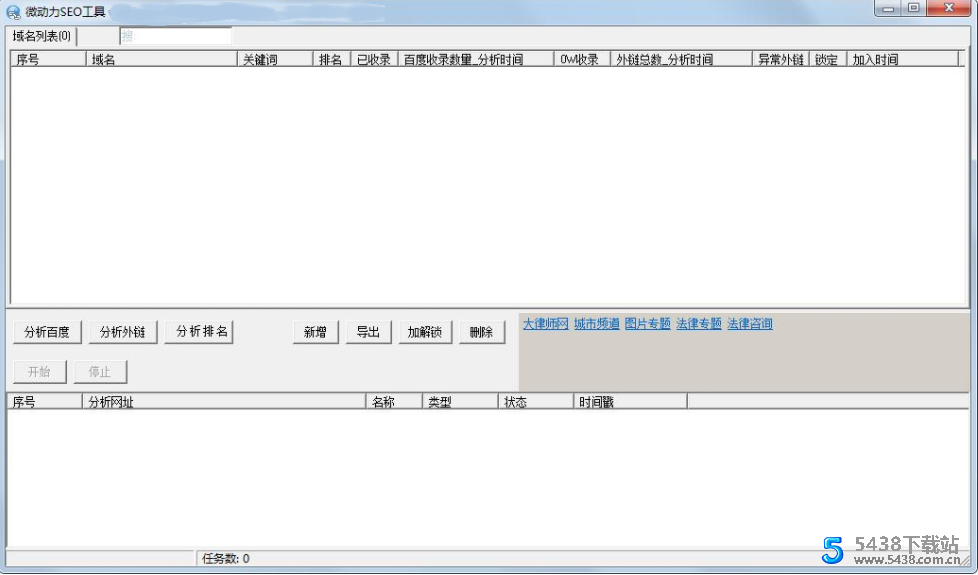Open the 法律专题 link

[699, 324]
